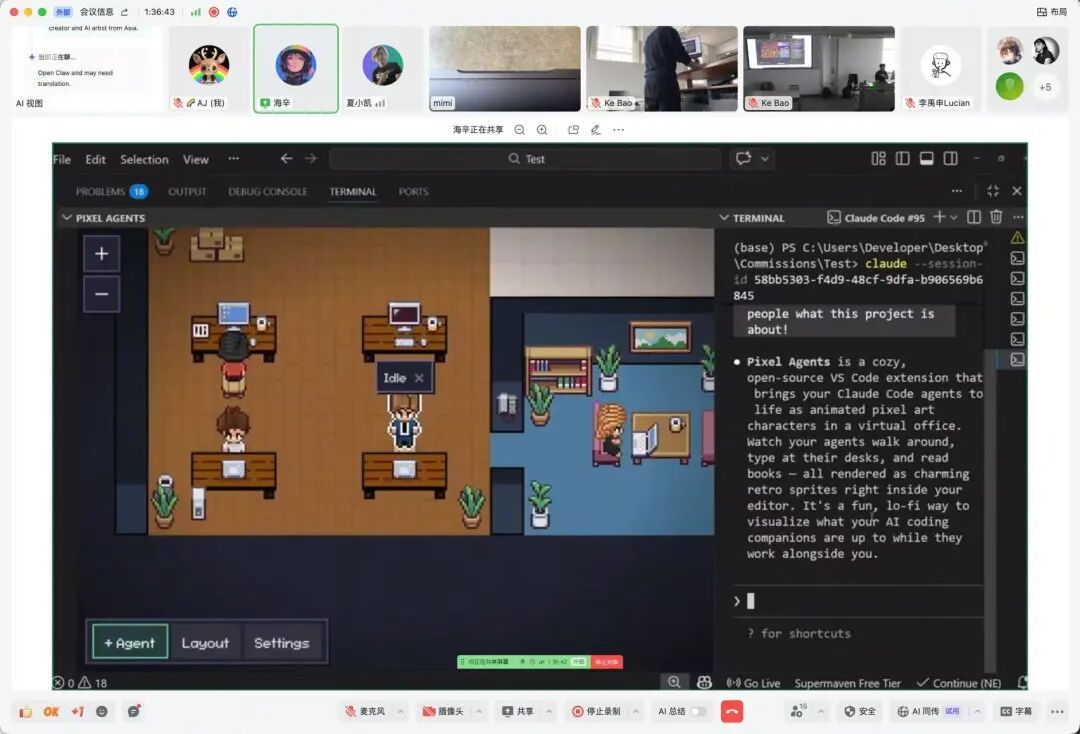This screenshot has height=734, width=1080.
Task: Collapse the PIXEL AGENTS section chevron
Action: pos(67,218)
